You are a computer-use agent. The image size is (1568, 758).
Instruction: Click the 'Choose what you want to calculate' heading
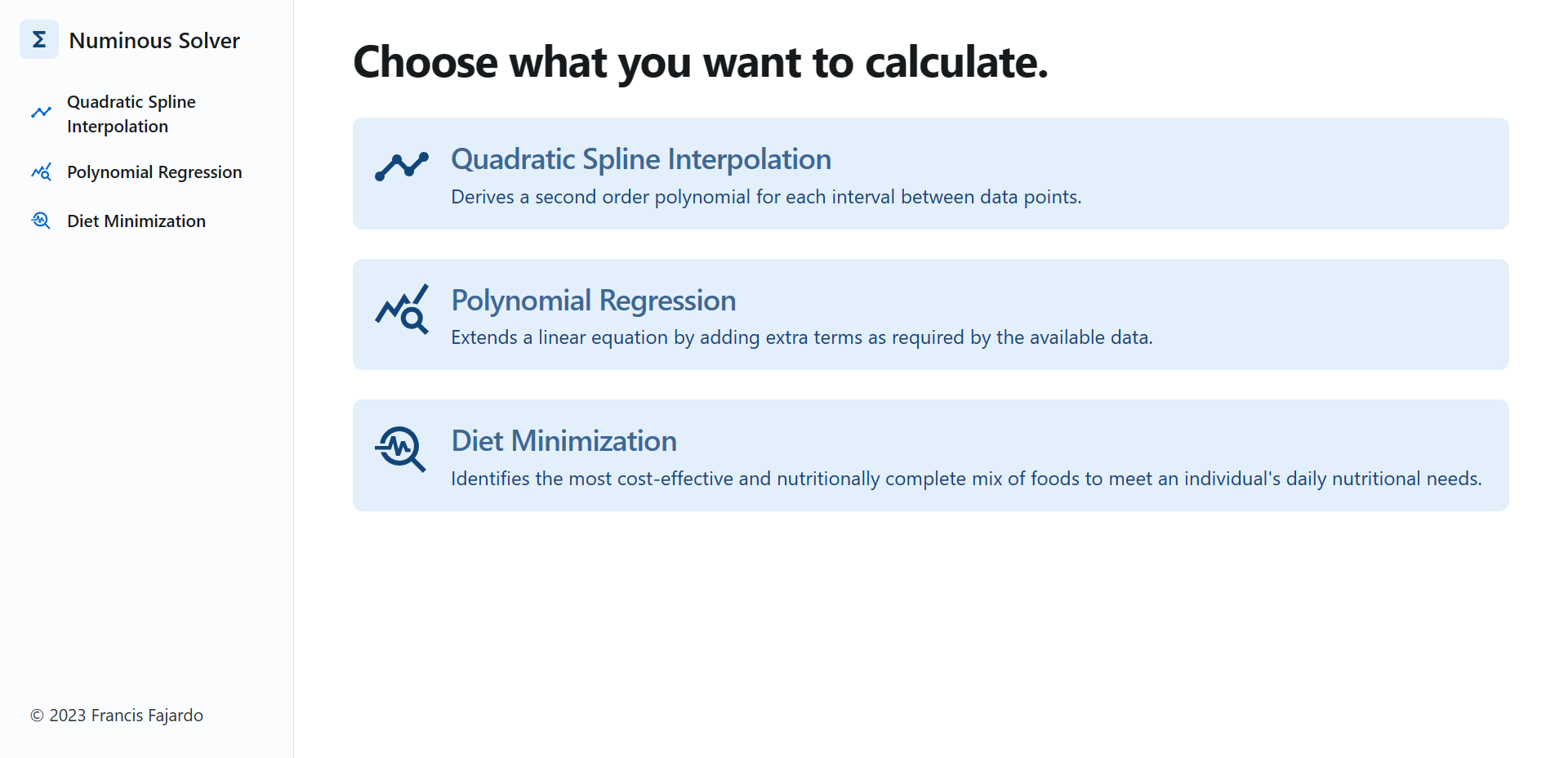click(x=700, y=62)
